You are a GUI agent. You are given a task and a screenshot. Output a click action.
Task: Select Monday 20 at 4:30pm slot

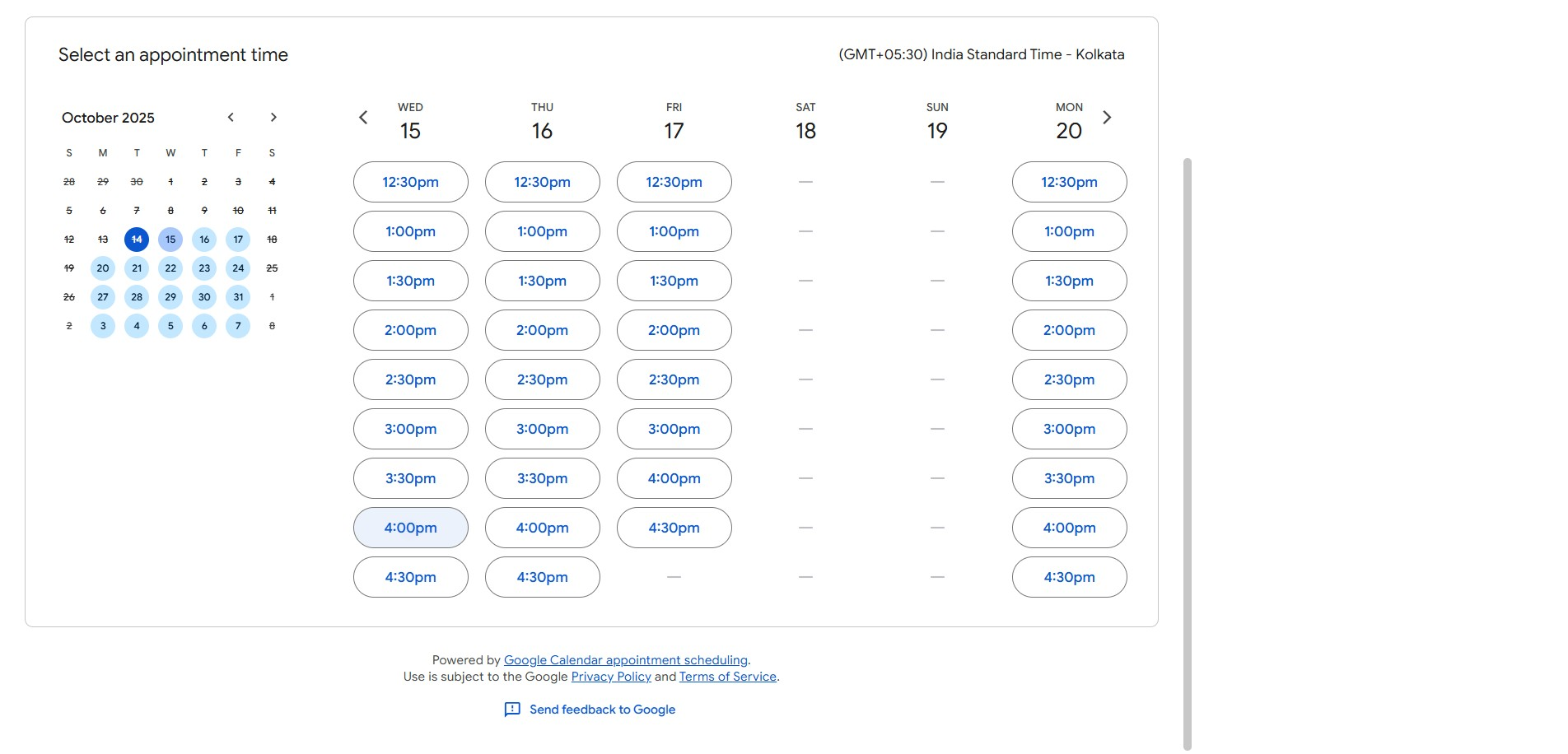point(1069,577)
